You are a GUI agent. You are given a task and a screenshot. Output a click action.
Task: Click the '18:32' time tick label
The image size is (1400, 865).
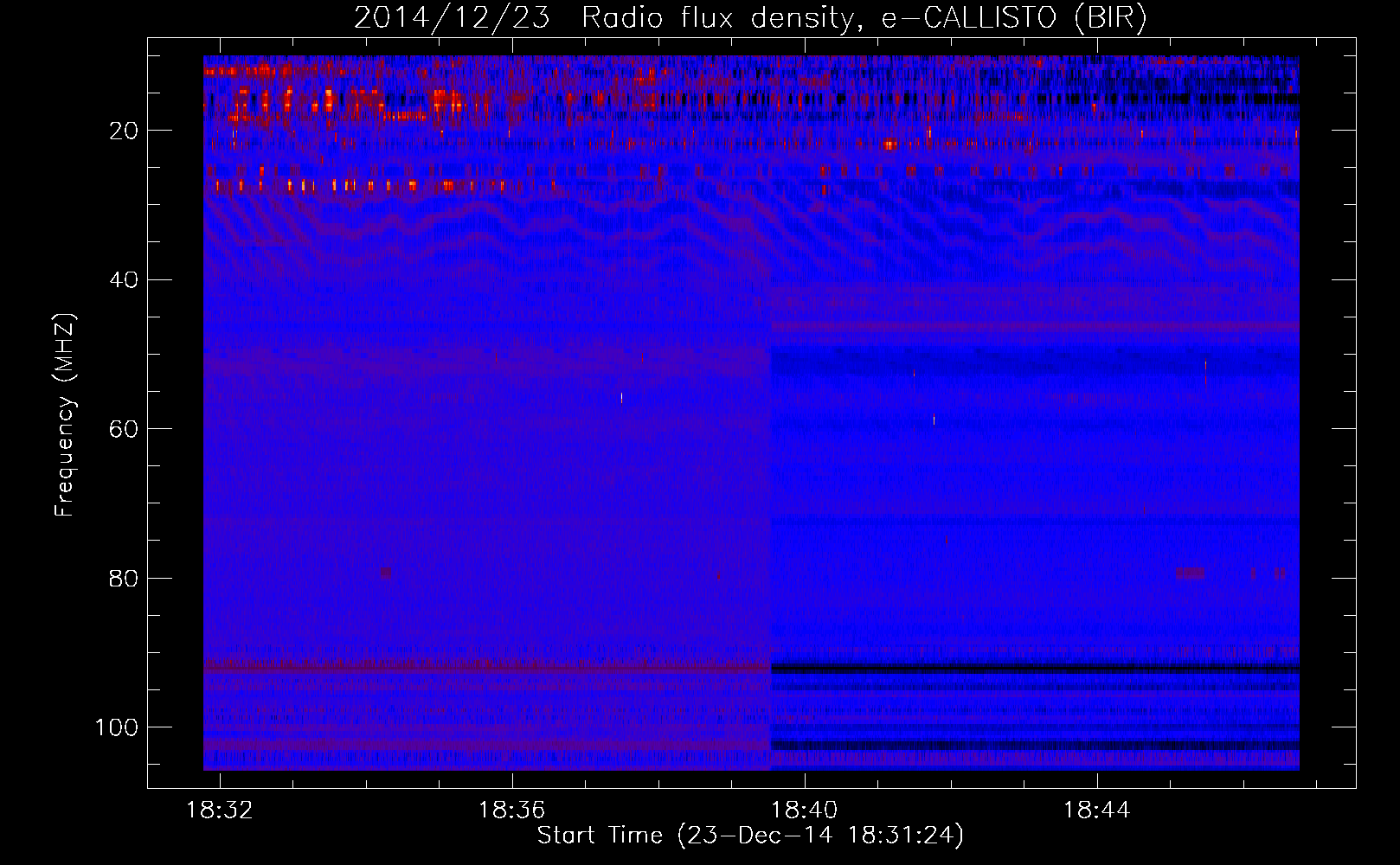[220, 811]
